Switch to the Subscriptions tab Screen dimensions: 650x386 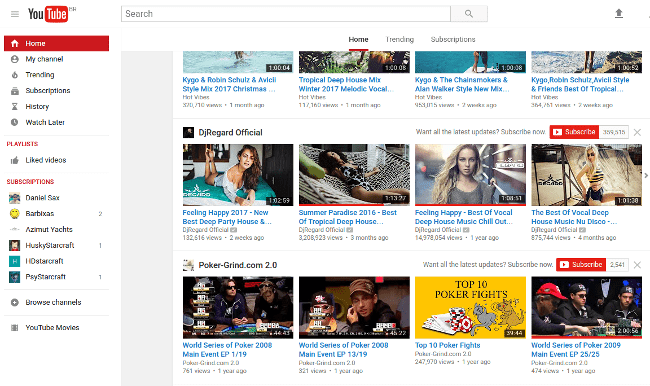pyautogui.click(x=453, y=39)
